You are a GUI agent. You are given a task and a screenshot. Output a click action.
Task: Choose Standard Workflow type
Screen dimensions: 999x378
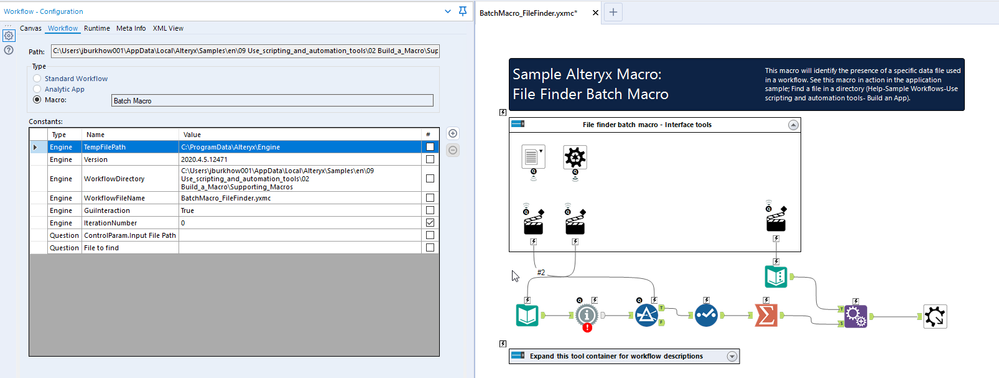(x=38, y=78)
